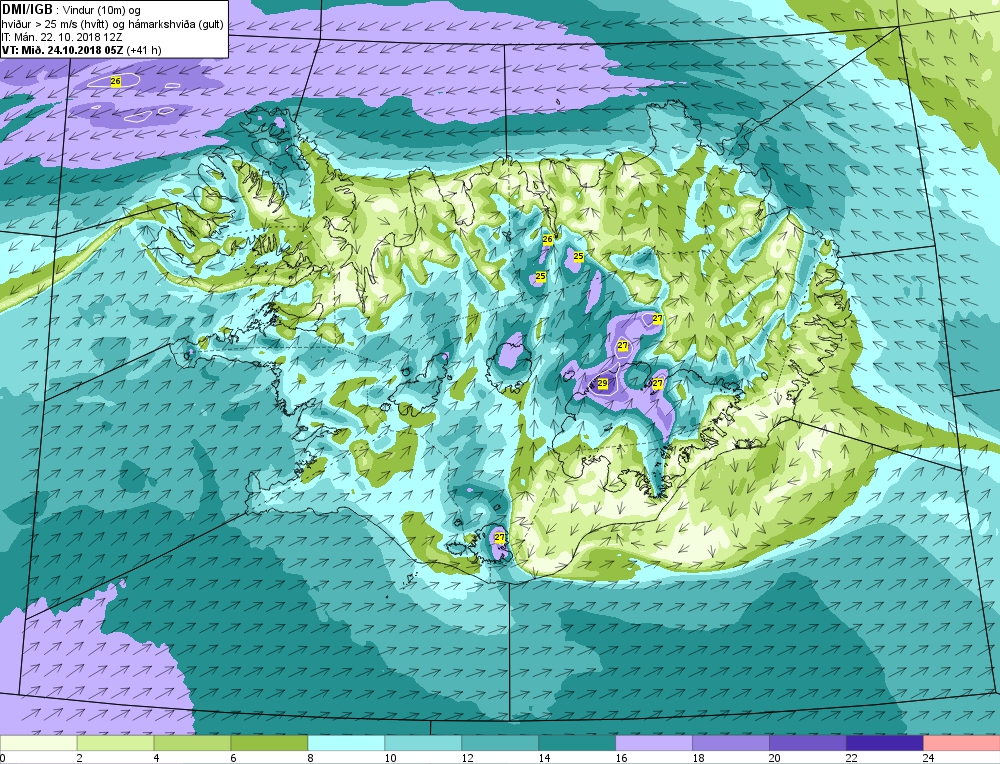Select the violet 20–22 m/s legend swatch
Viewport: 1000px width, 764px height.
[807, 743]
